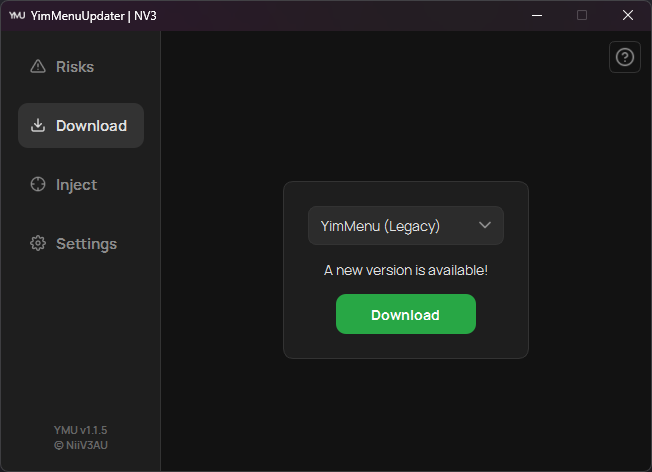Click the YMU v1.1.5 version text
Image resolution: width=652 pixels, height=472 pixels.
pyautogui.click(x=81, y=430)
